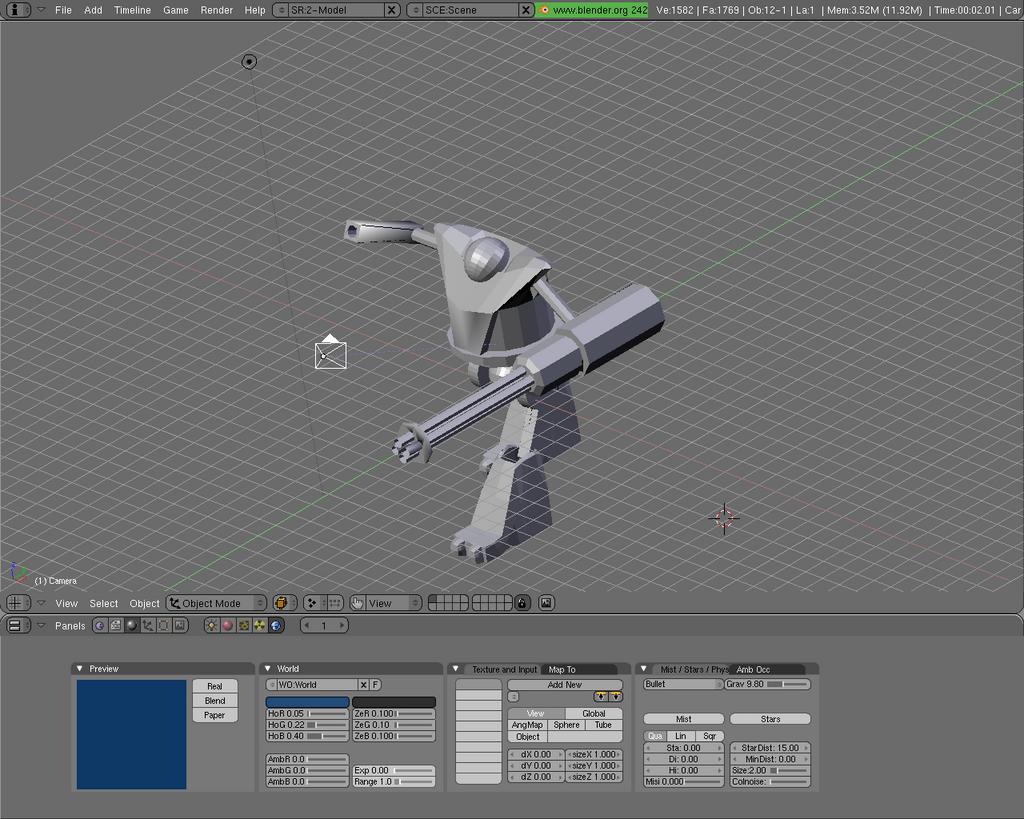Screen dimensions: 1024x819
Task: Switch to the Scene context icon
Action: pyautogui.click(x=180, y=626)
